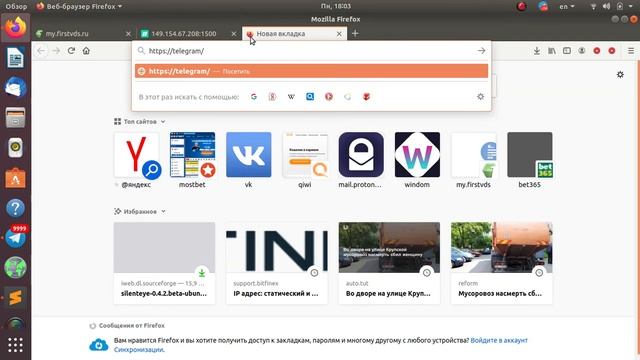Close the Новая вкладка tab
Viewport: 640px width, 360px height.
(x=339, y=34)
